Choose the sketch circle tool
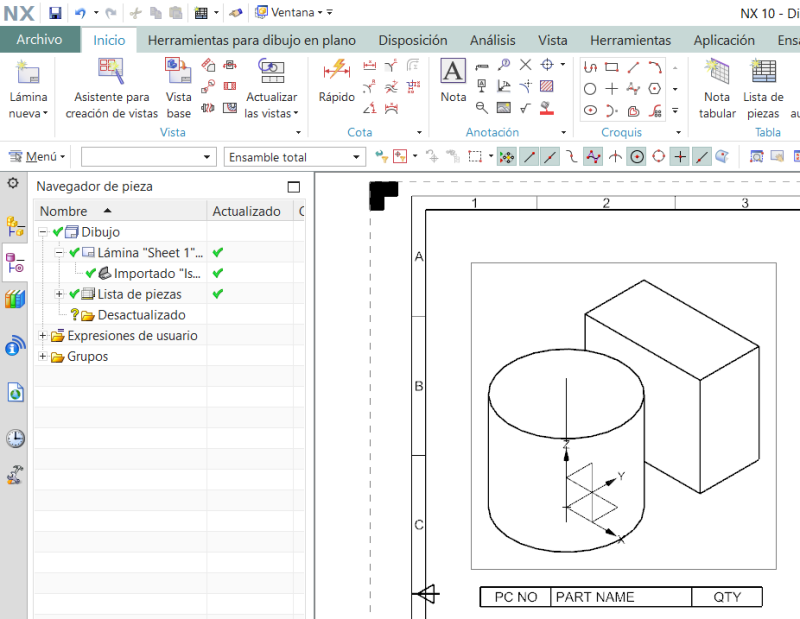The height and width of the screenshot is (619, 800). 590,89
